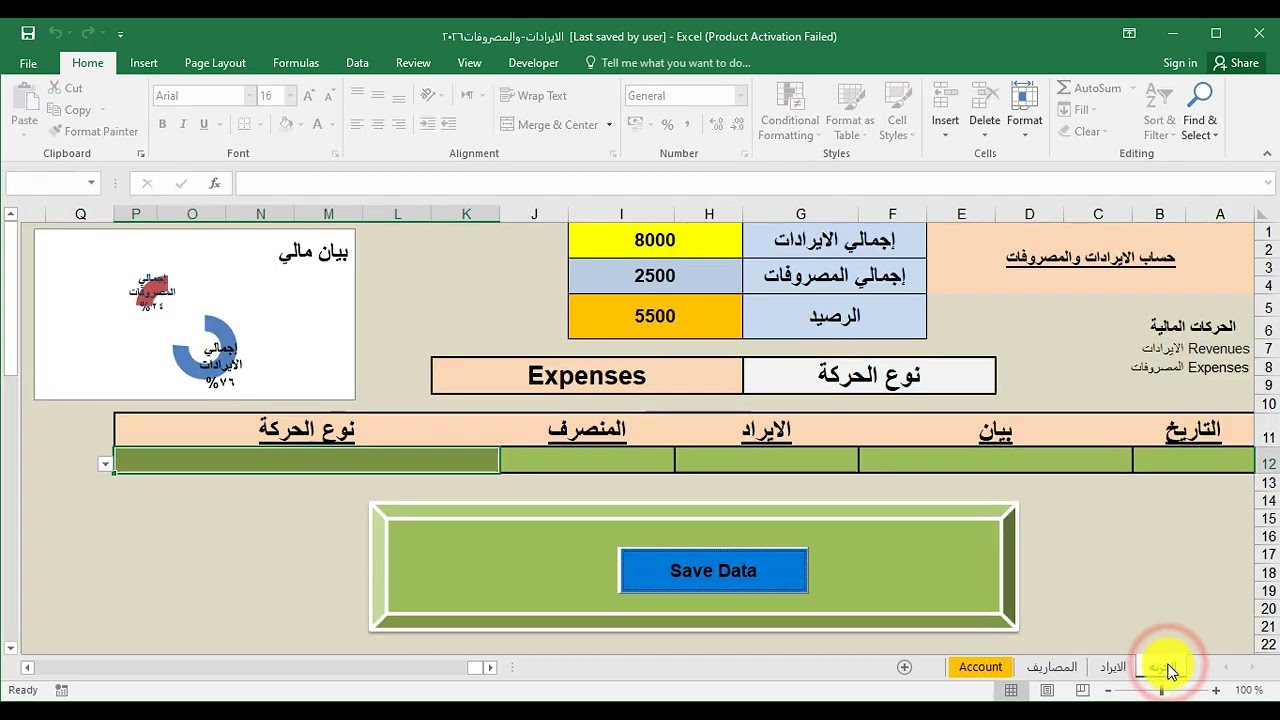Click the Format Painter tool
Image resolution: width=1280 pixels, height=720 pixels.
pos(92,131)
